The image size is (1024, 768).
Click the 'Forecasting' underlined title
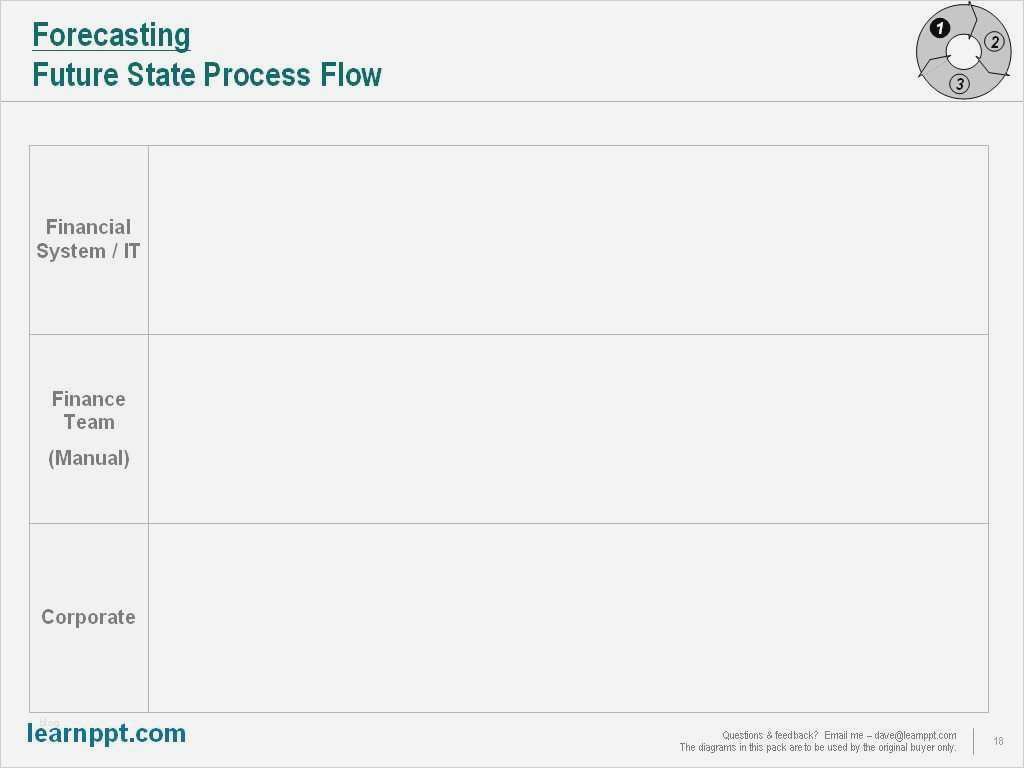(111, 35)
